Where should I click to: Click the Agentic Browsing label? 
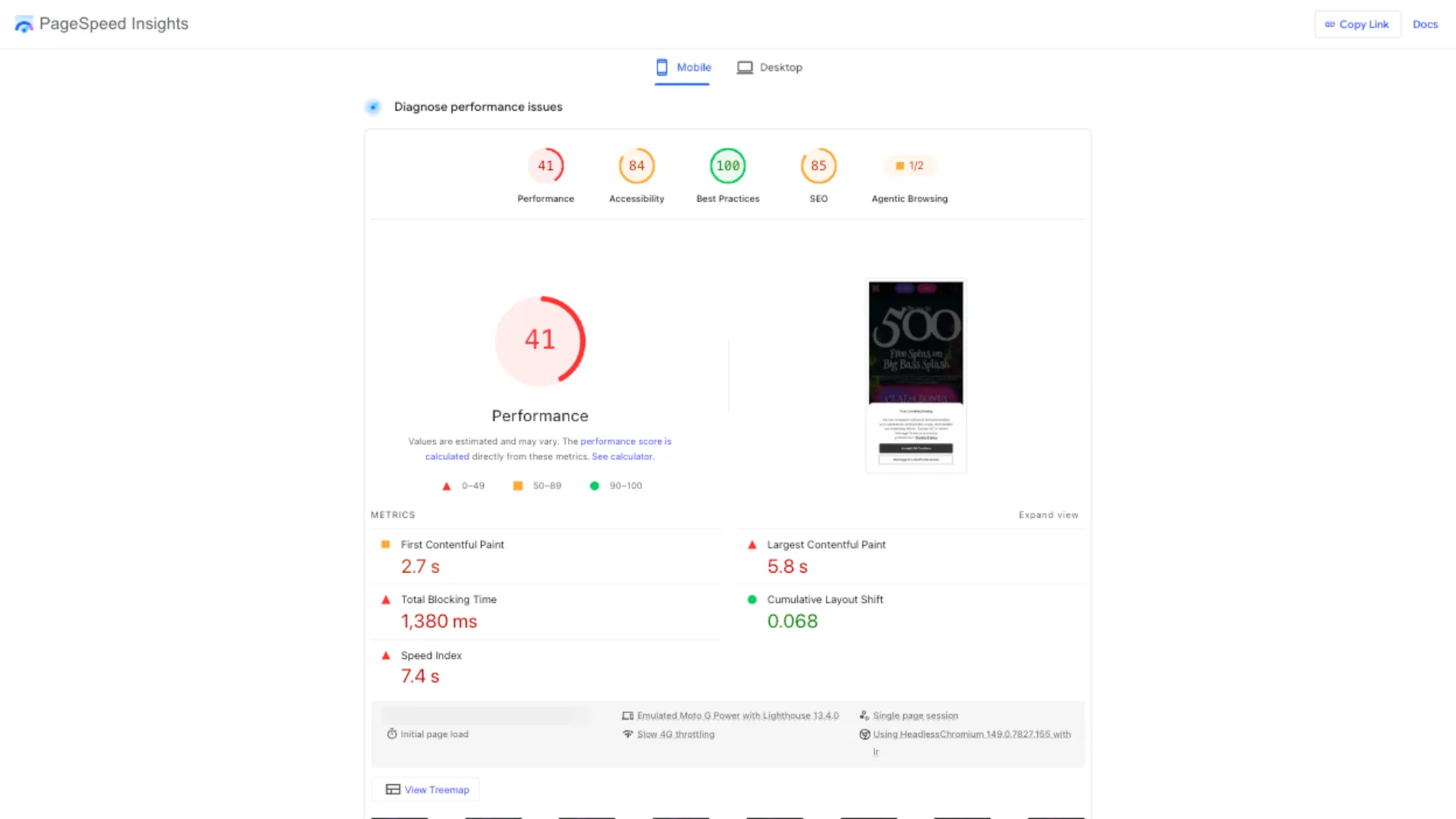pos(910,199)
